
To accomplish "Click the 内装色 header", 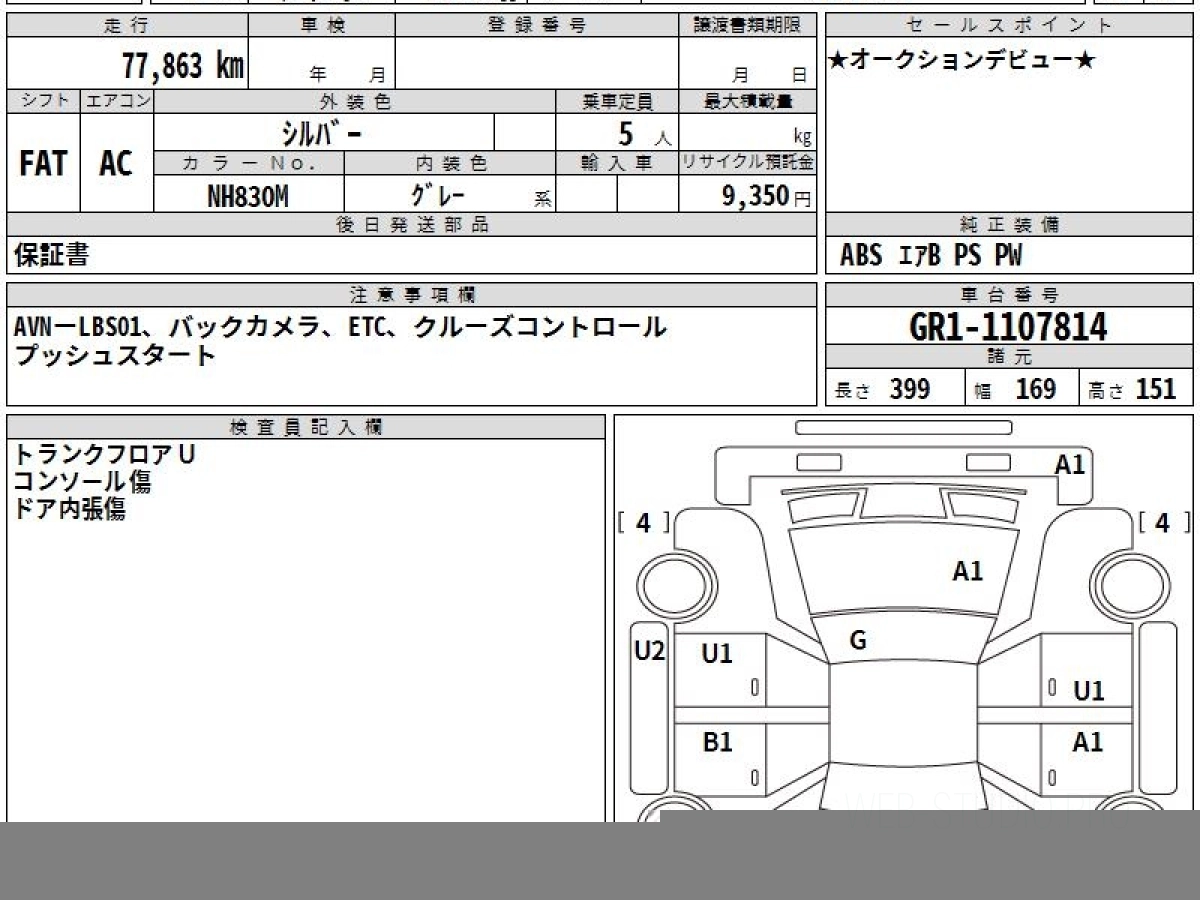I will pyautogui.click(x=450, y=163).
